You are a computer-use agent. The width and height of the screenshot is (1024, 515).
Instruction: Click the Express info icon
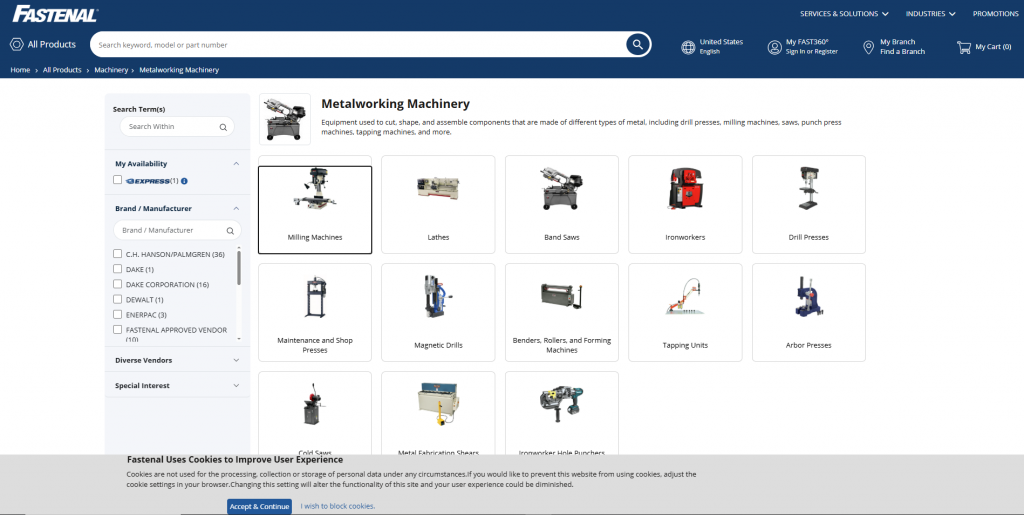pyautogui.click(x=184, y=181)
